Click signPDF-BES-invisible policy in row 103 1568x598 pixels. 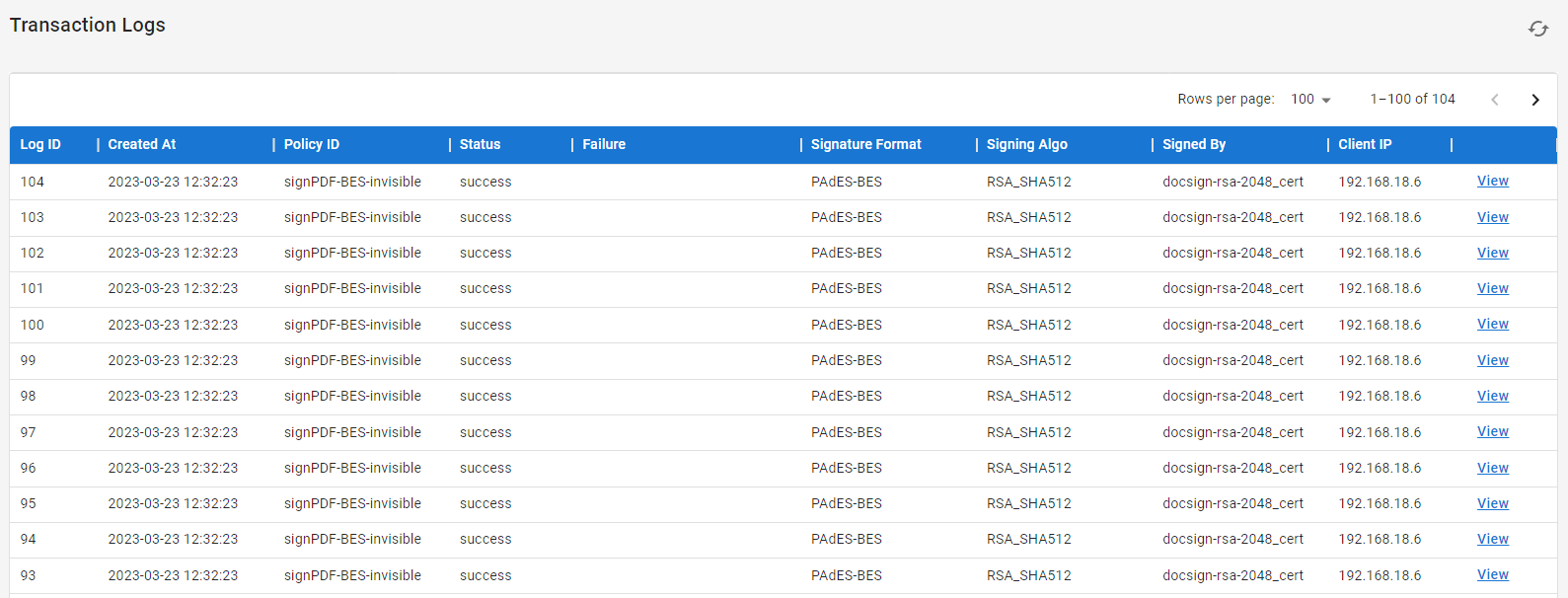(x=352, y=217)
